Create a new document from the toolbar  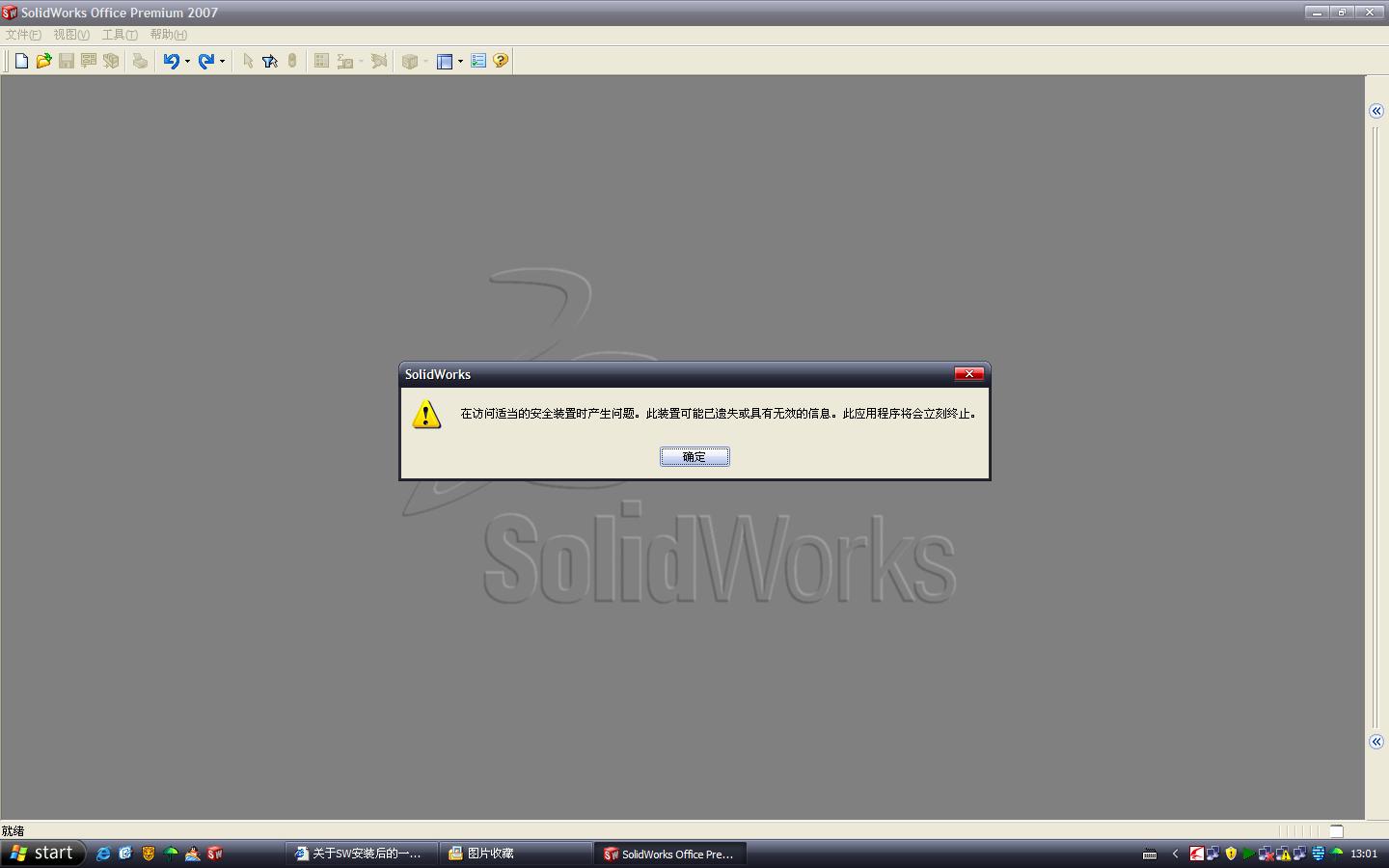click(x=21, y=61)
